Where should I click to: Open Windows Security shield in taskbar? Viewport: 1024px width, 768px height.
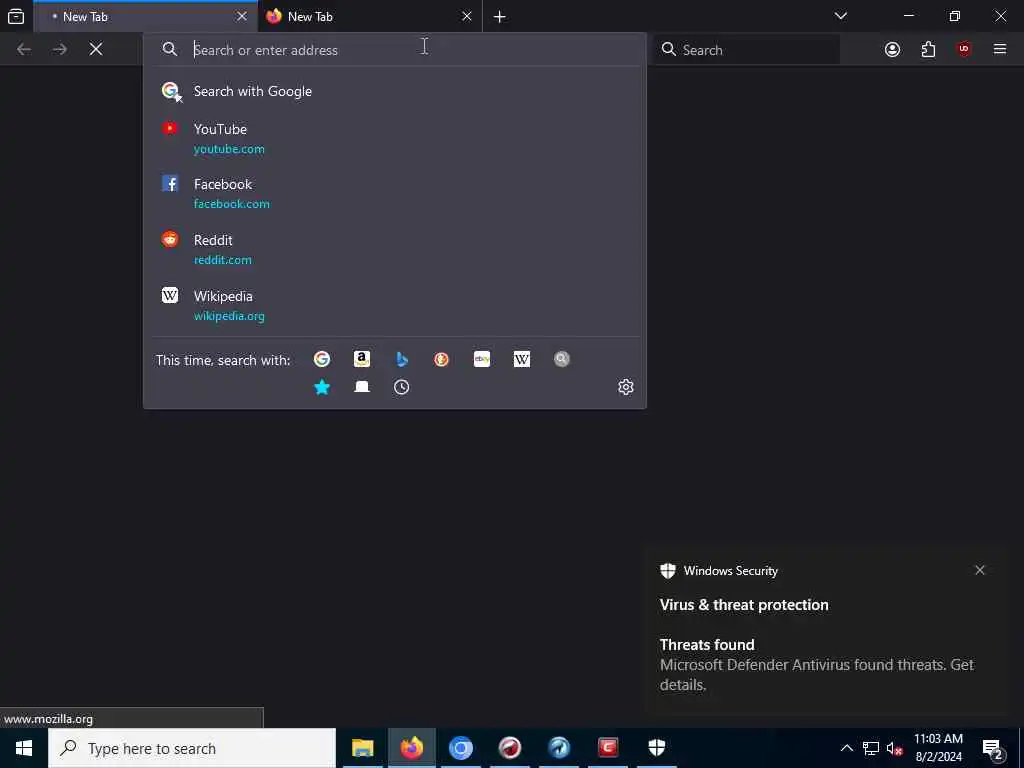pyautogui.click(x=657, y=748)
